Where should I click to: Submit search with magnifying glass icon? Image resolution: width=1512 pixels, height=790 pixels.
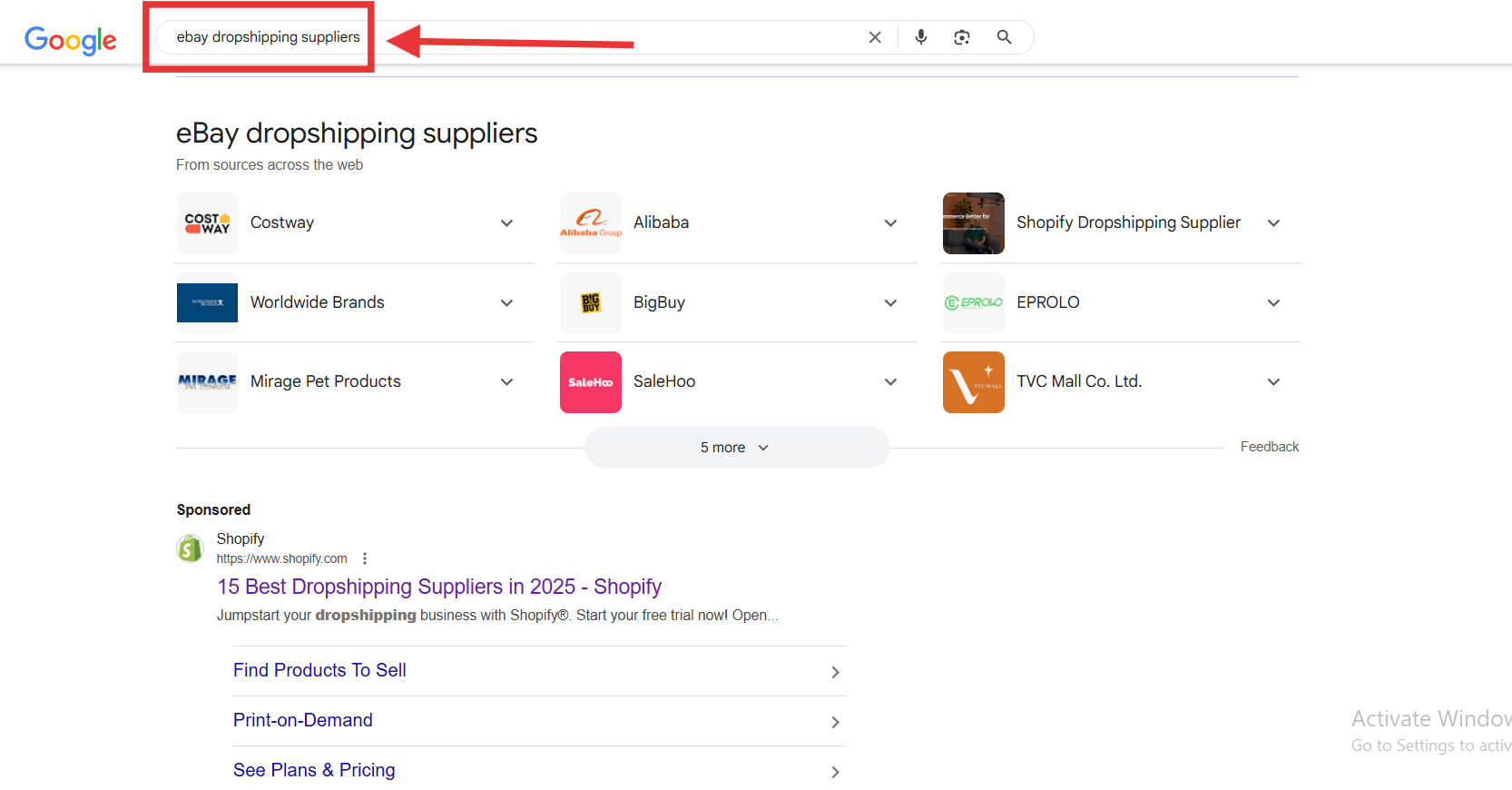(1004, 37)
